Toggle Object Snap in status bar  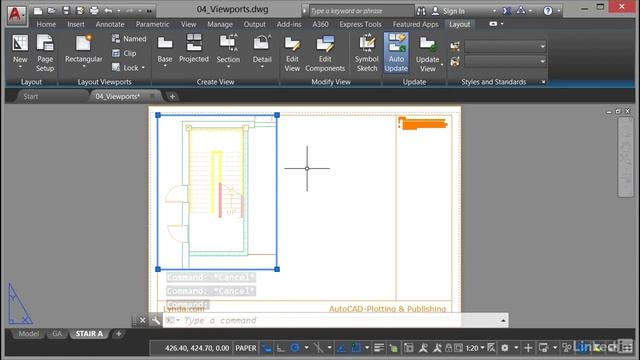click(x=356, y=348)
